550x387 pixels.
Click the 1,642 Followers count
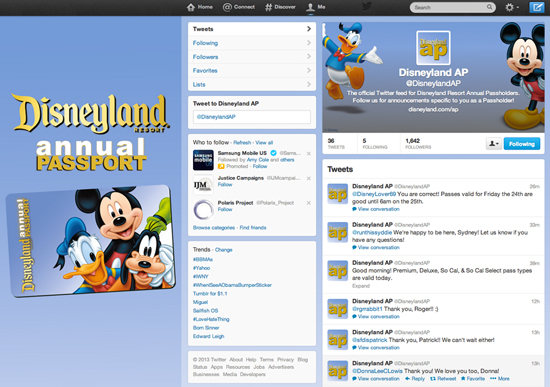point(418,144)
